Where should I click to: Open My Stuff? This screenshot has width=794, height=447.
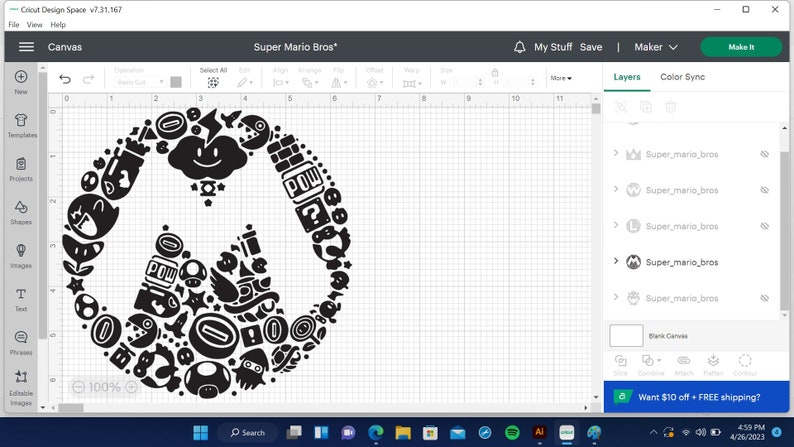point(553,47)
